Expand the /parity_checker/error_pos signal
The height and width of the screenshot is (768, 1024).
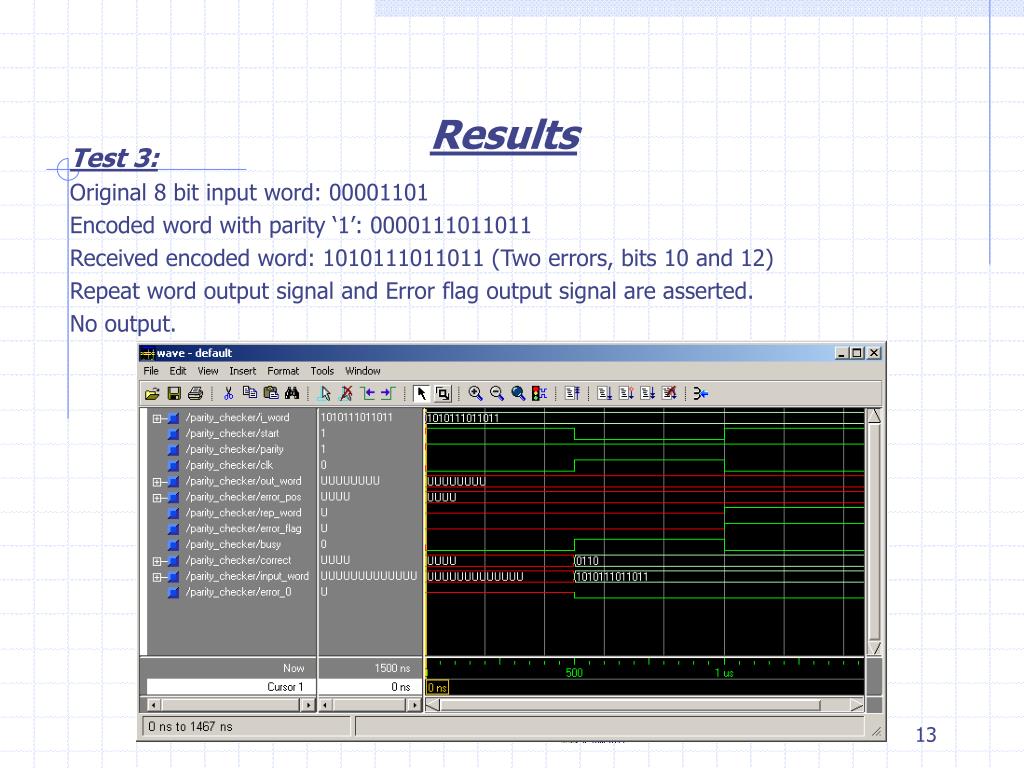[157, 498]
